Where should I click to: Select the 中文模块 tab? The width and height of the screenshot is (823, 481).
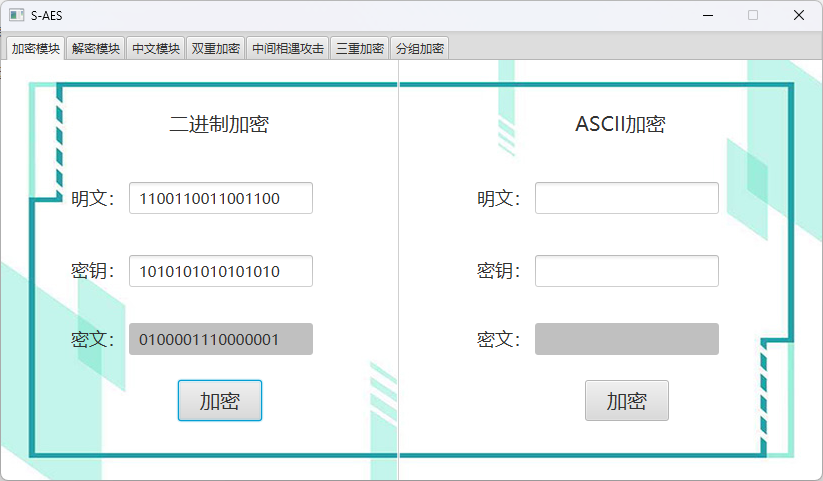click(155, 48)
